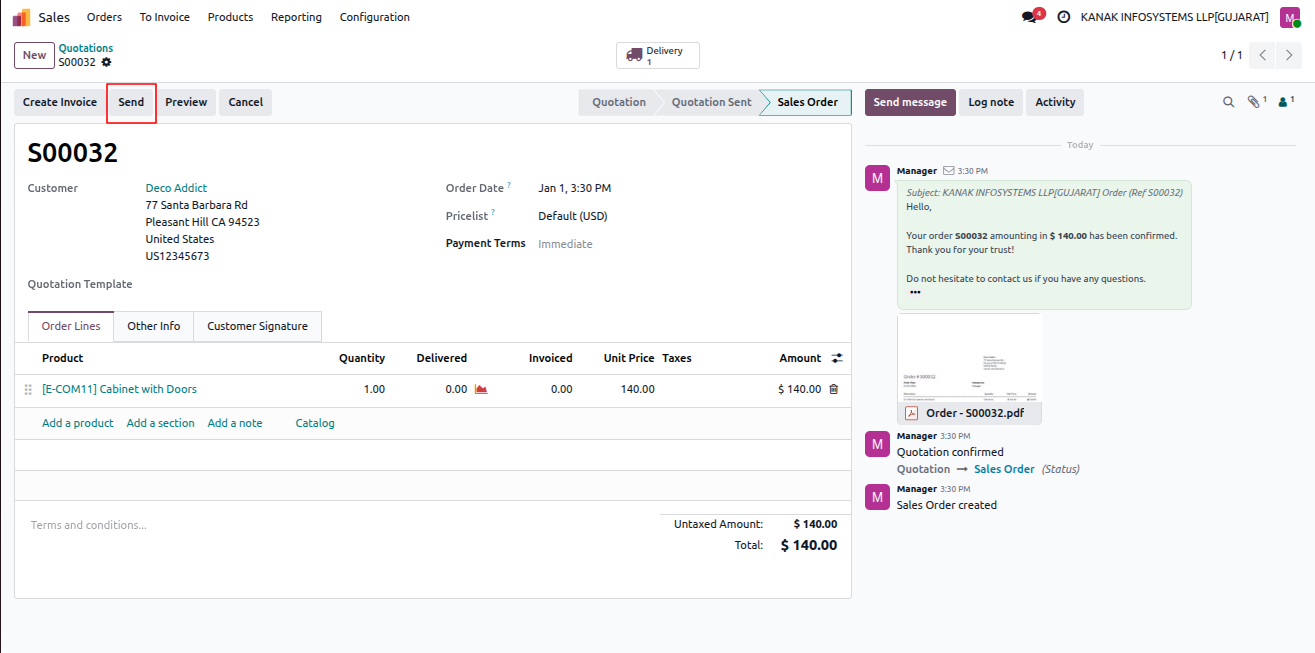Image resolution: width=1315 pixels, height=653 pixels.
Task: Click Send message in chatter
Action: [910, 102]
